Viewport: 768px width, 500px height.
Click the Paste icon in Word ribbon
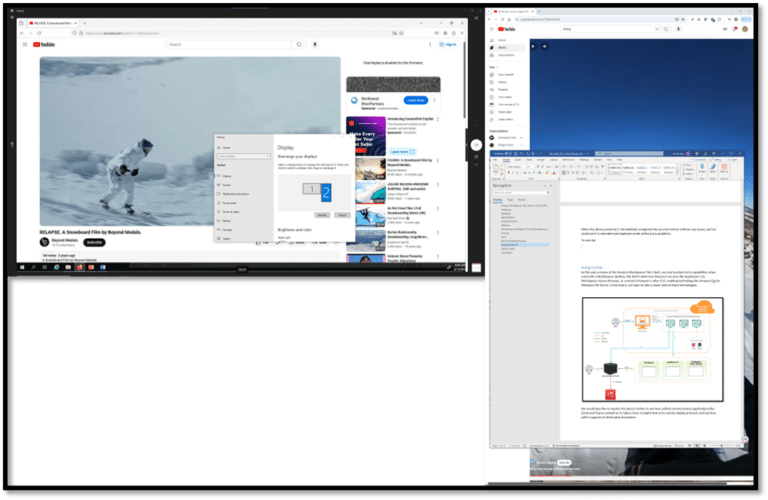pos(495,168)
